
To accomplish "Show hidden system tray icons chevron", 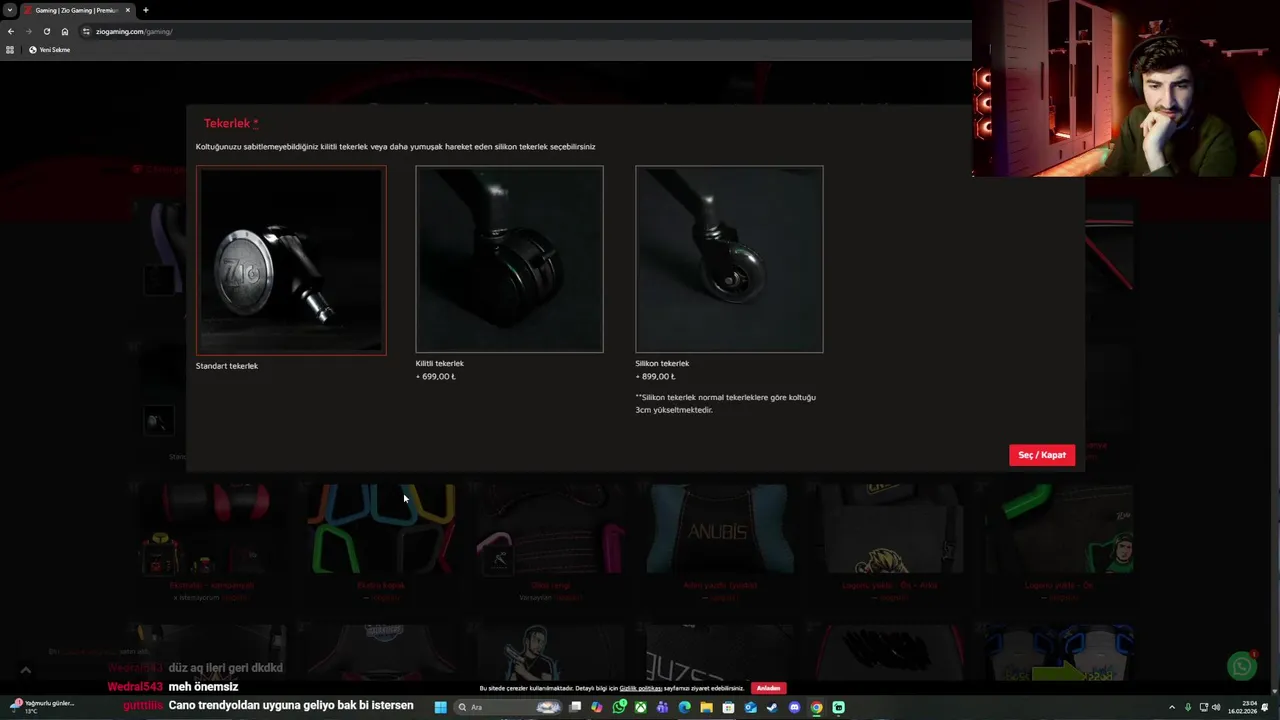I will [x=1172, y=707].
